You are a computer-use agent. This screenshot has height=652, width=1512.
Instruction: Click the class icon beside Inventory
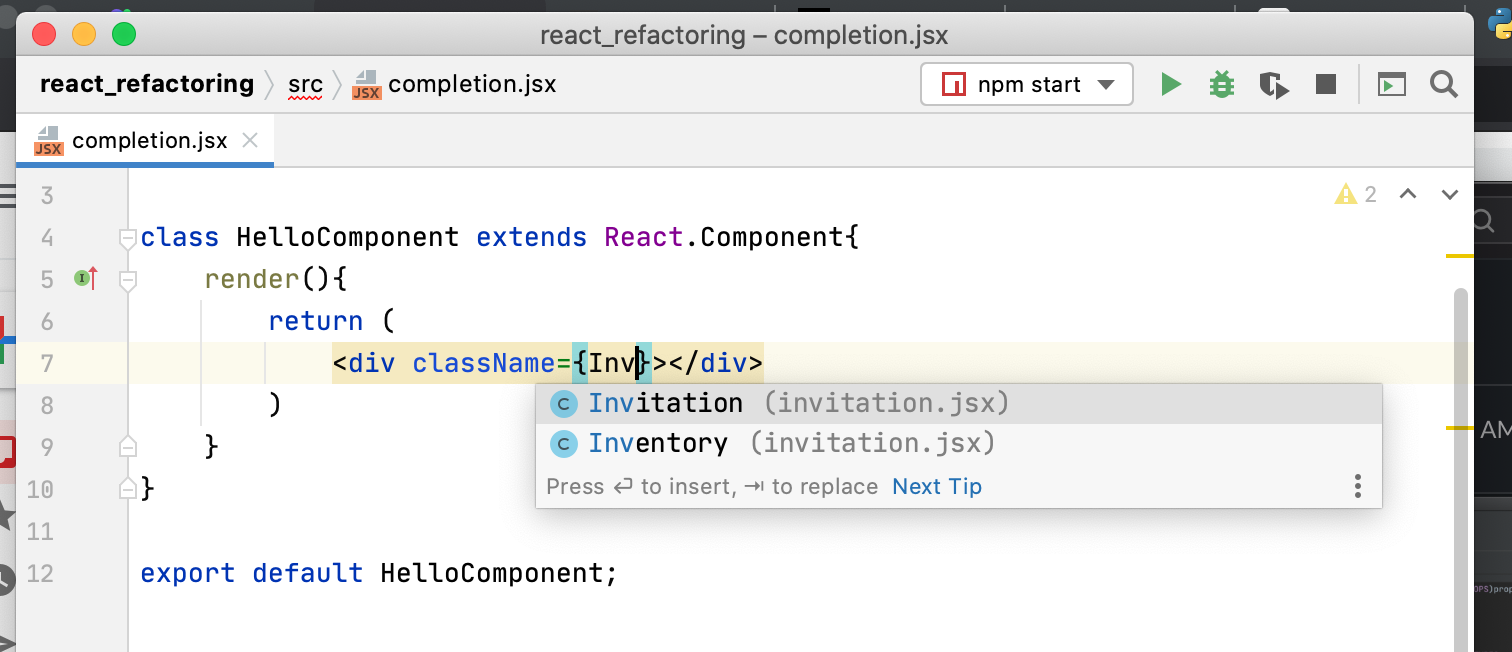pyautogui.click(x=564, y=443)
